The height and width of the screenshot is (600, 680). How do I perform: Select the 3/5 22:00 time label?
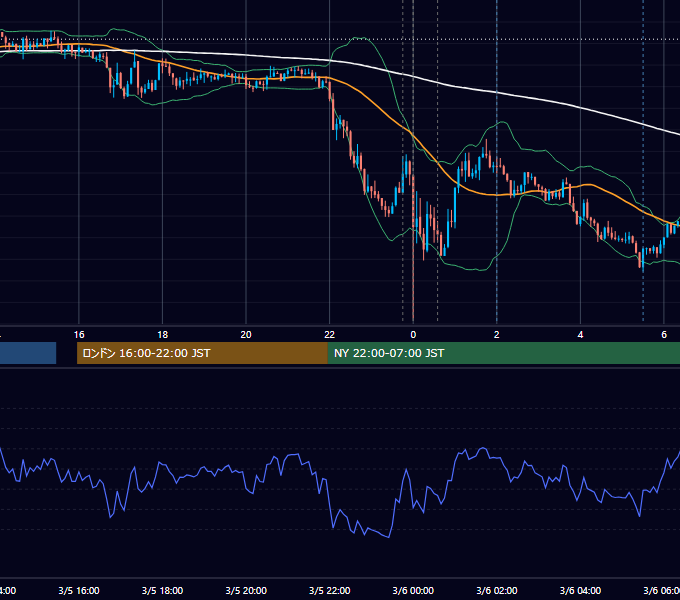pyautogui.click(x=330, y=590)
